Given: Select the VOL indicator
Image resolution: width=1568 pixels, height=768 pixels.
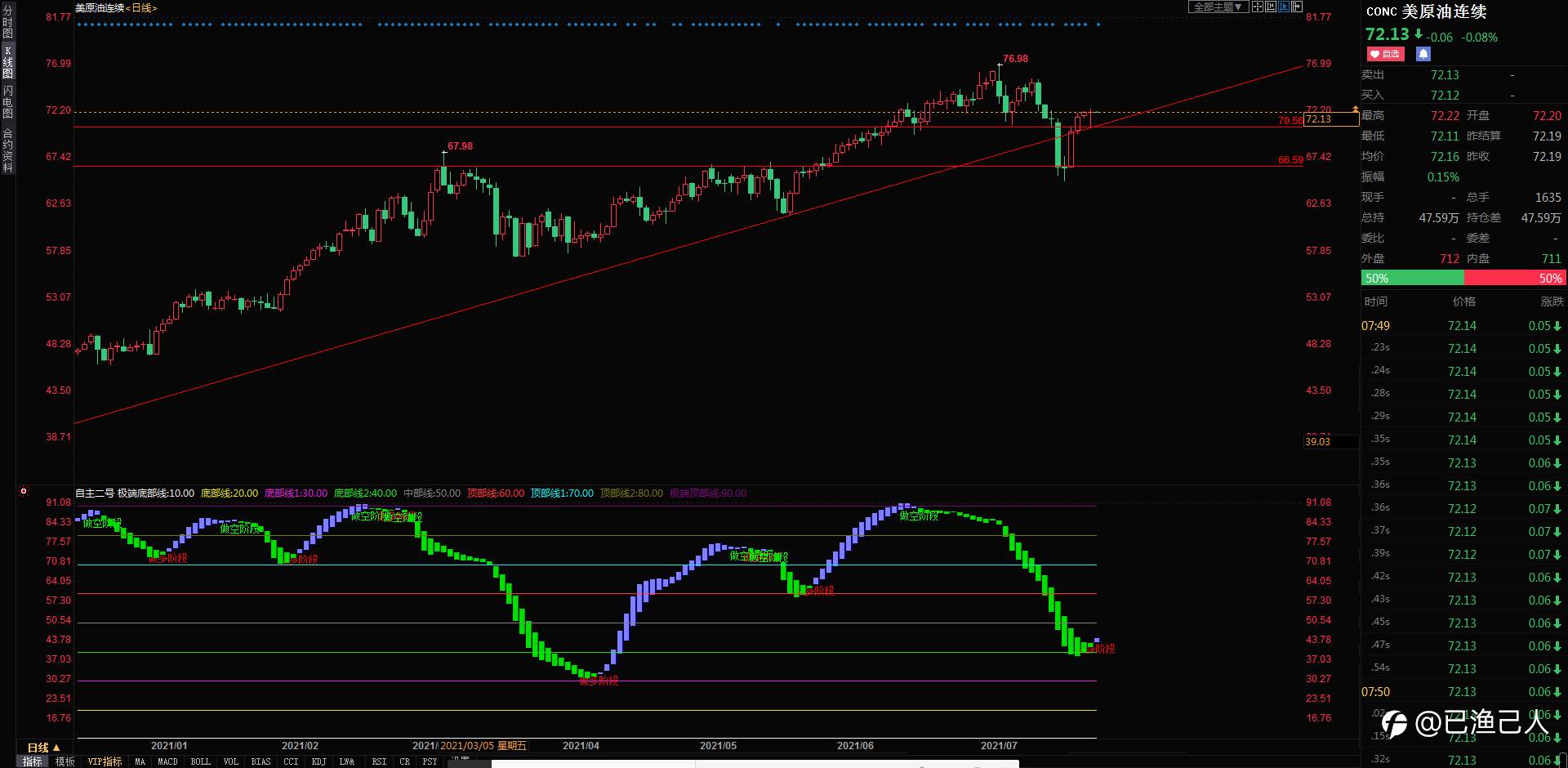Looking at the screenshot, I should tap(231, 761).
